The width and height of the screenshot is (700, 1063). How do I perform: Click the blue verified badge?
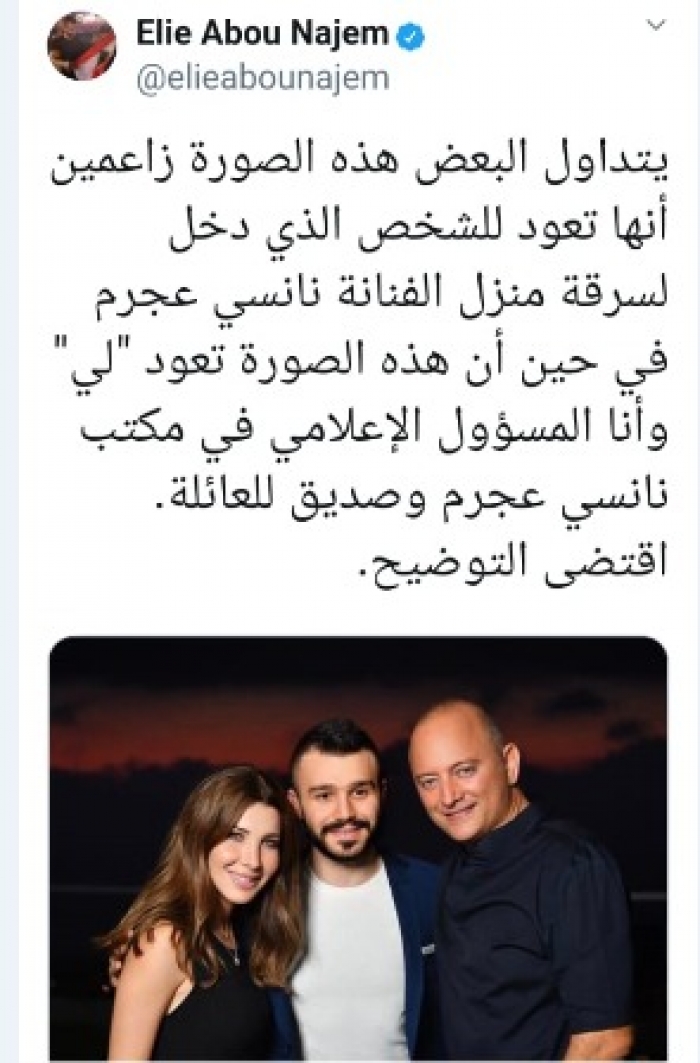[x=410, y=37]
